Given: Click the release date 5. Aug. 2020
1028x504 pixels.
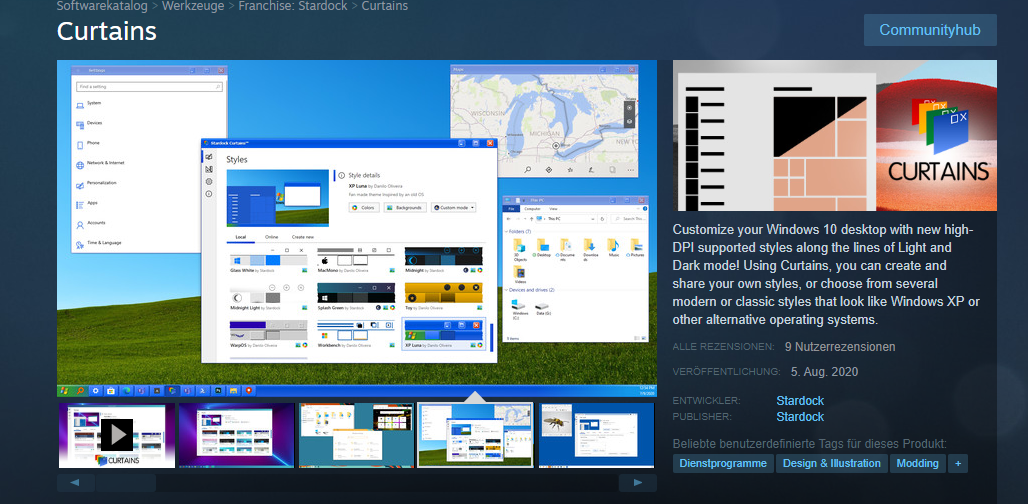Looking at the screenshot, I should tap(824, 372).
